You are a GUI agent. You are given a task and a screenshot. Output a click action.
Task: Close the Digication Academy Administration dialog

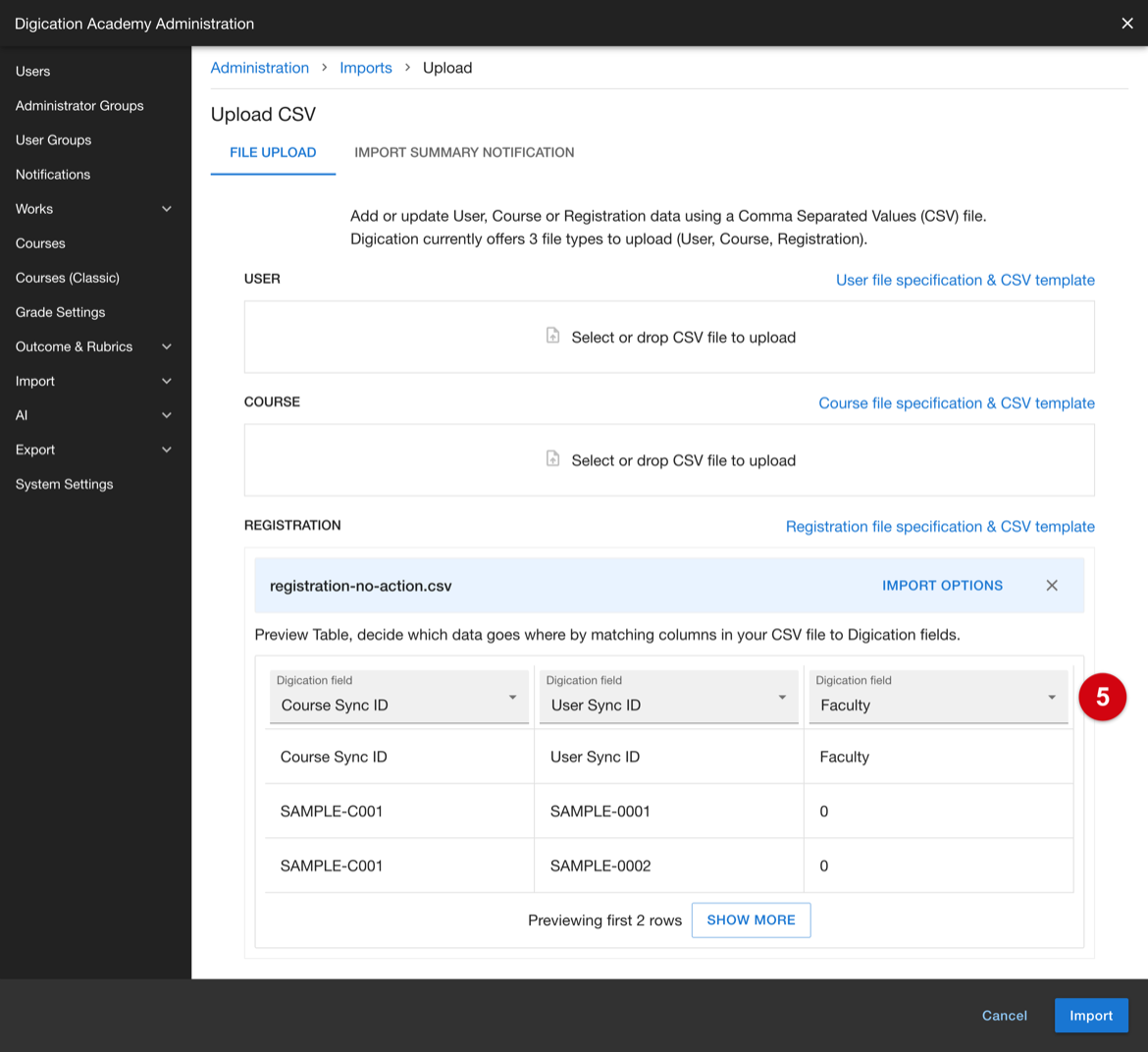(1126, 24)
